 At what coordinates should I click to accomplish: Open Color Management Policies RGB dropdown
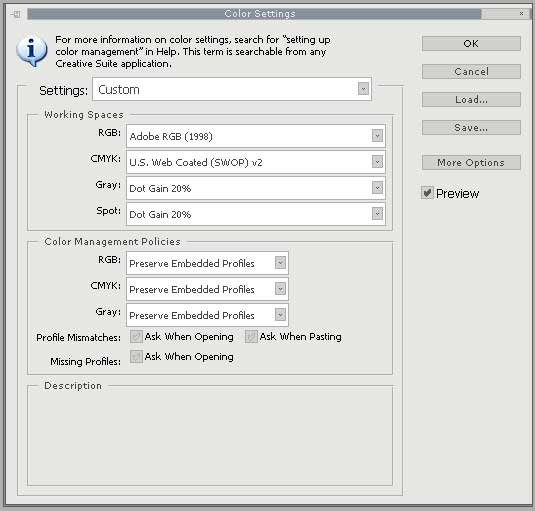(x=207, y=263)
